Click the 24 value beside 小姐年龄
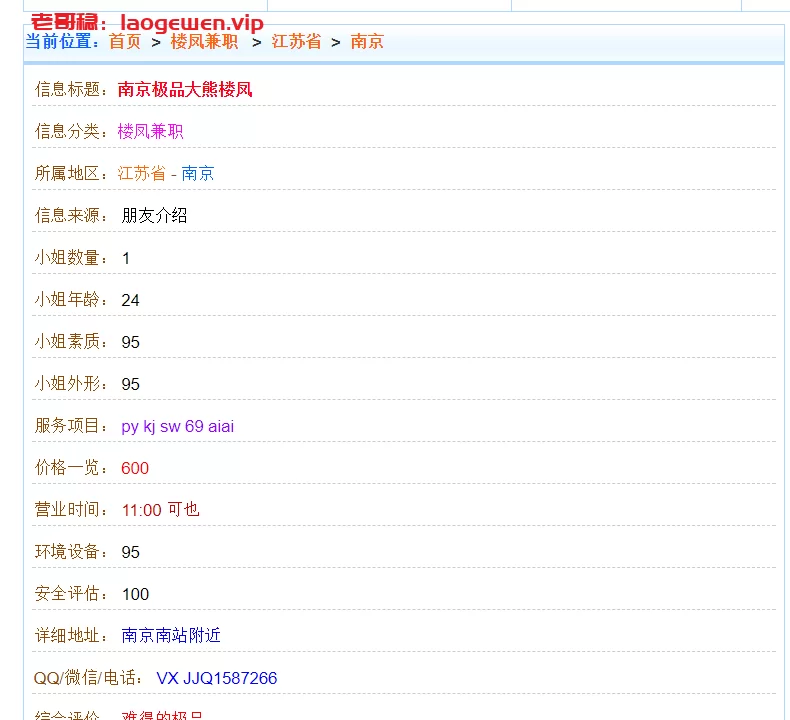Screen dimensions: 790x720 [131, 300]
